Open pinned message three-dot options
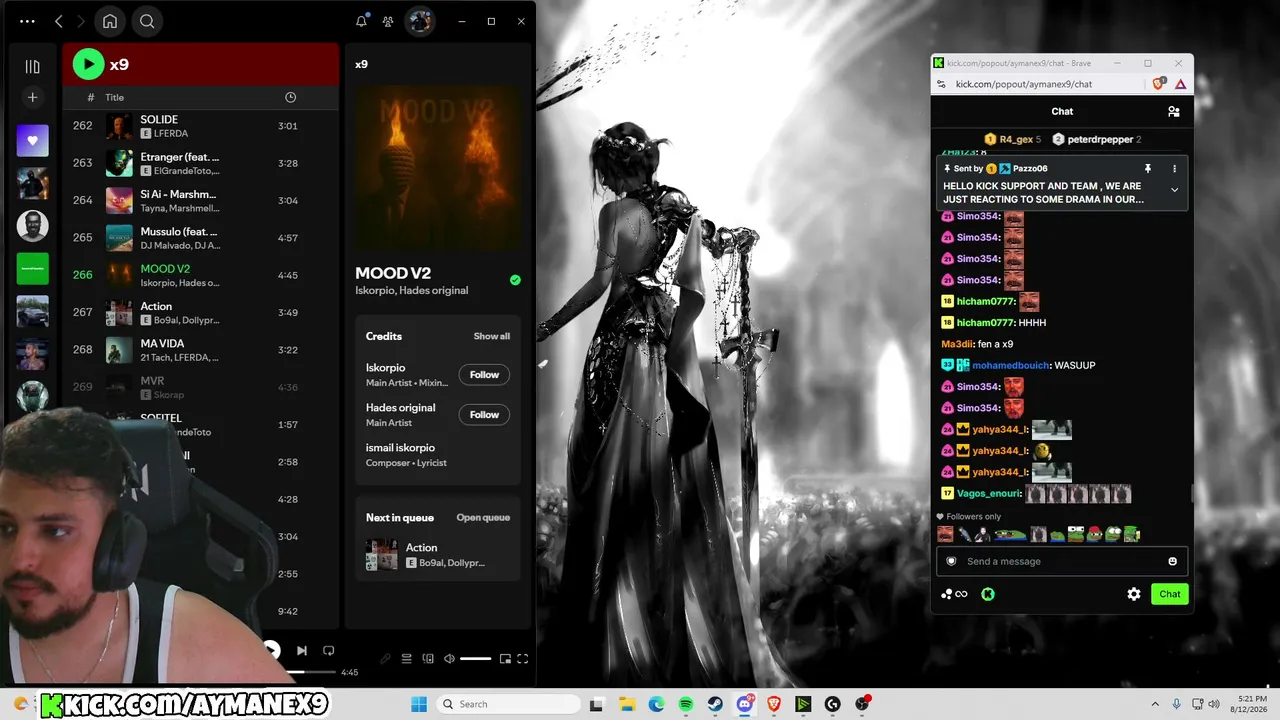 [x=1174, y=169]
